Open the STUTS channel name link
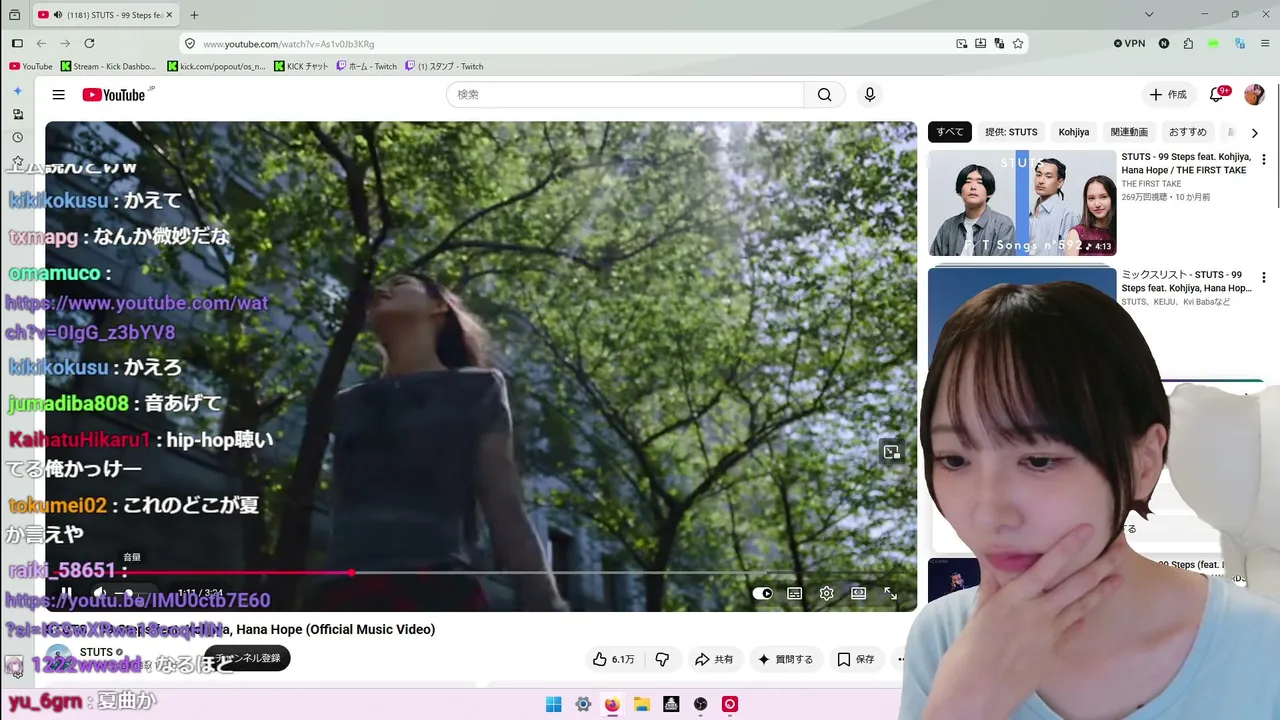1280x720 pixels. (96, 652)
